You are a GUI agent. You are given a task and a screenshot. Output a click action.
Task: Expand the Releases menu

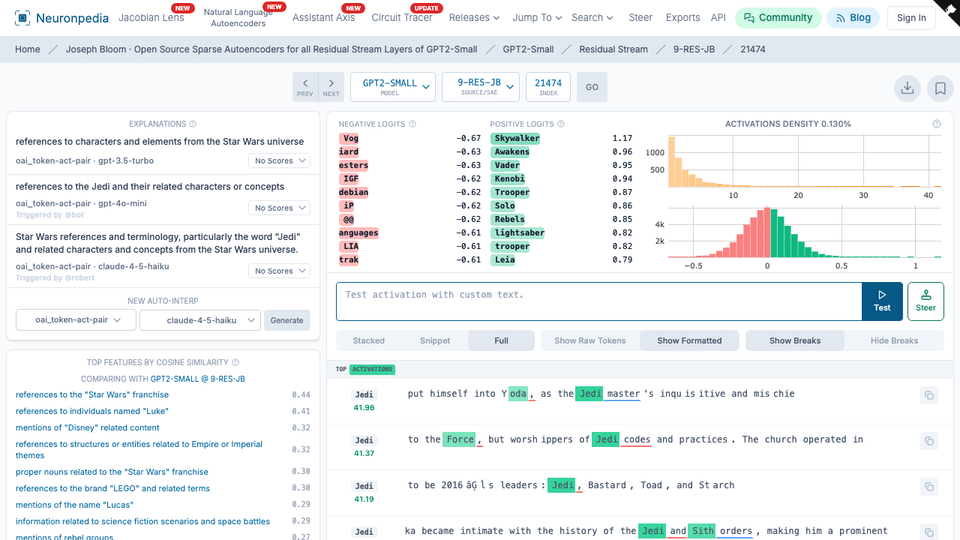[x=474, y=18]
